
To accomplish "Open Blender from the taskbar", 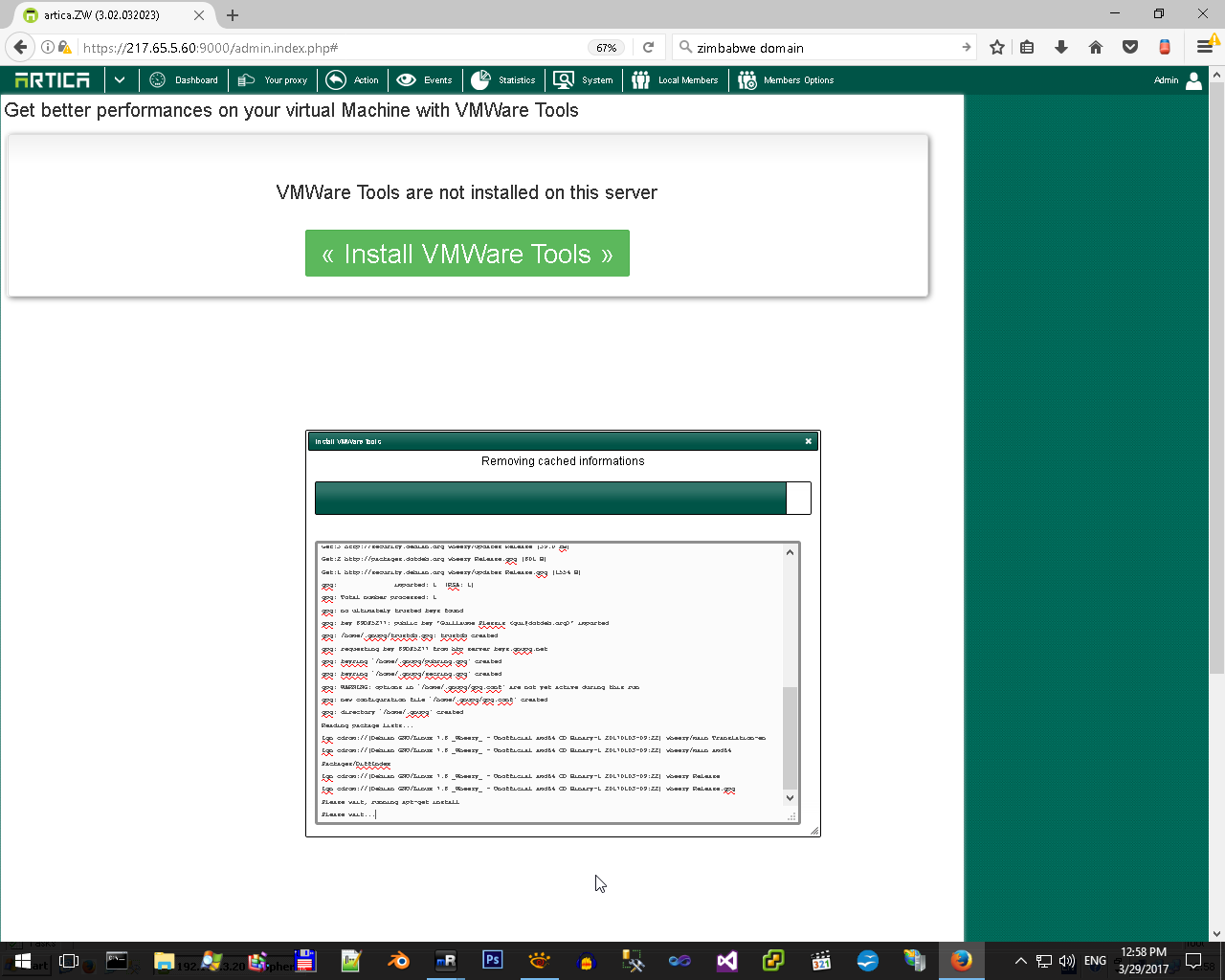I will (399, 961).
